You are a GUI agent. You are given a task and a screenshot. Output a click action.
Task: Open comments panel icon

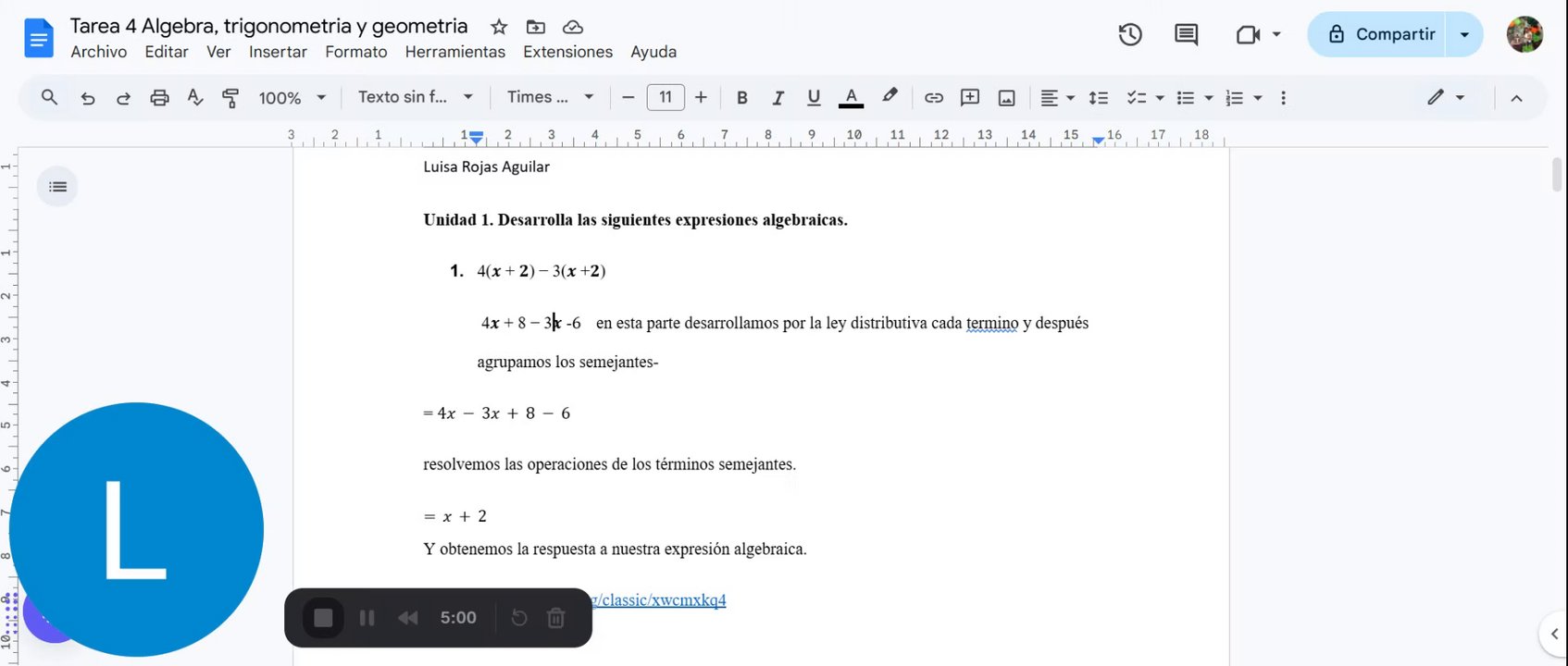1186,35
